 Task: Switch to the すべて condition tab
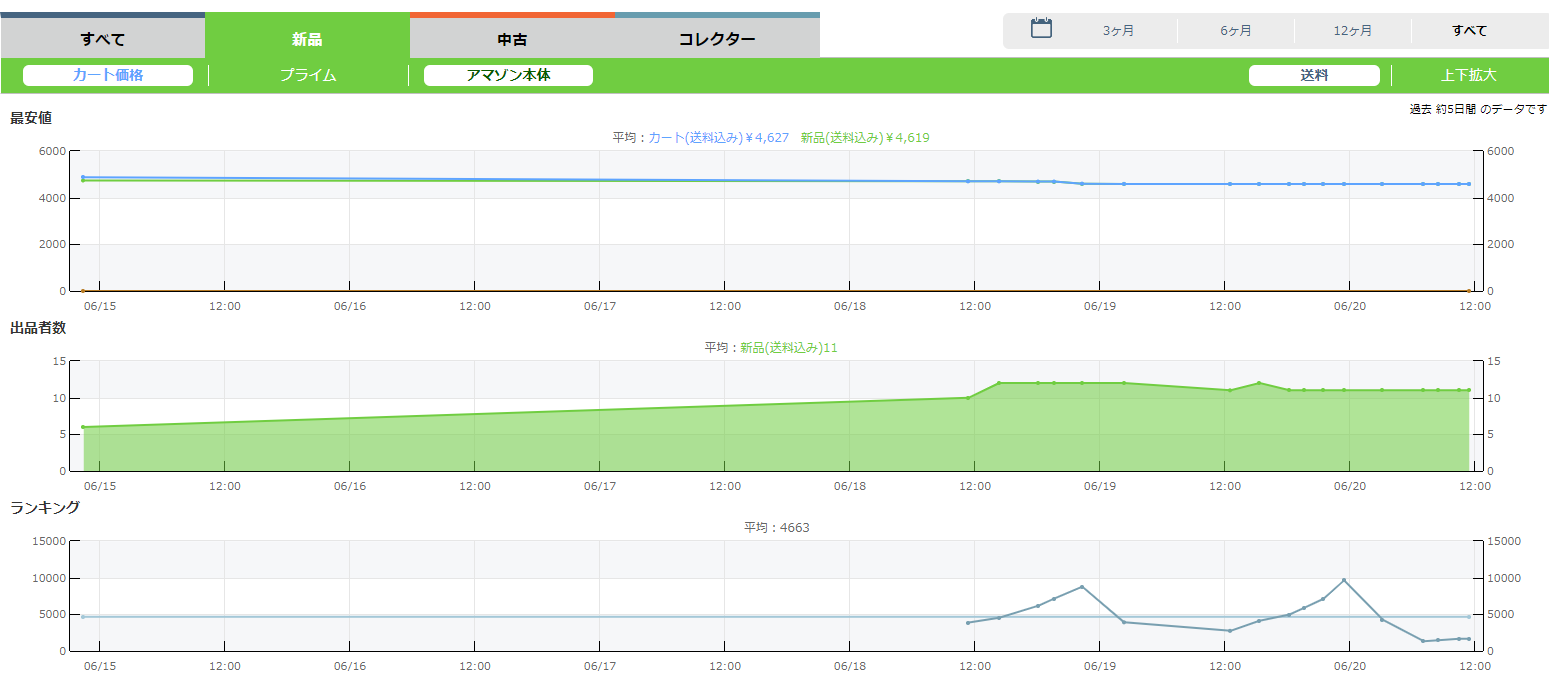pos(103,39)
